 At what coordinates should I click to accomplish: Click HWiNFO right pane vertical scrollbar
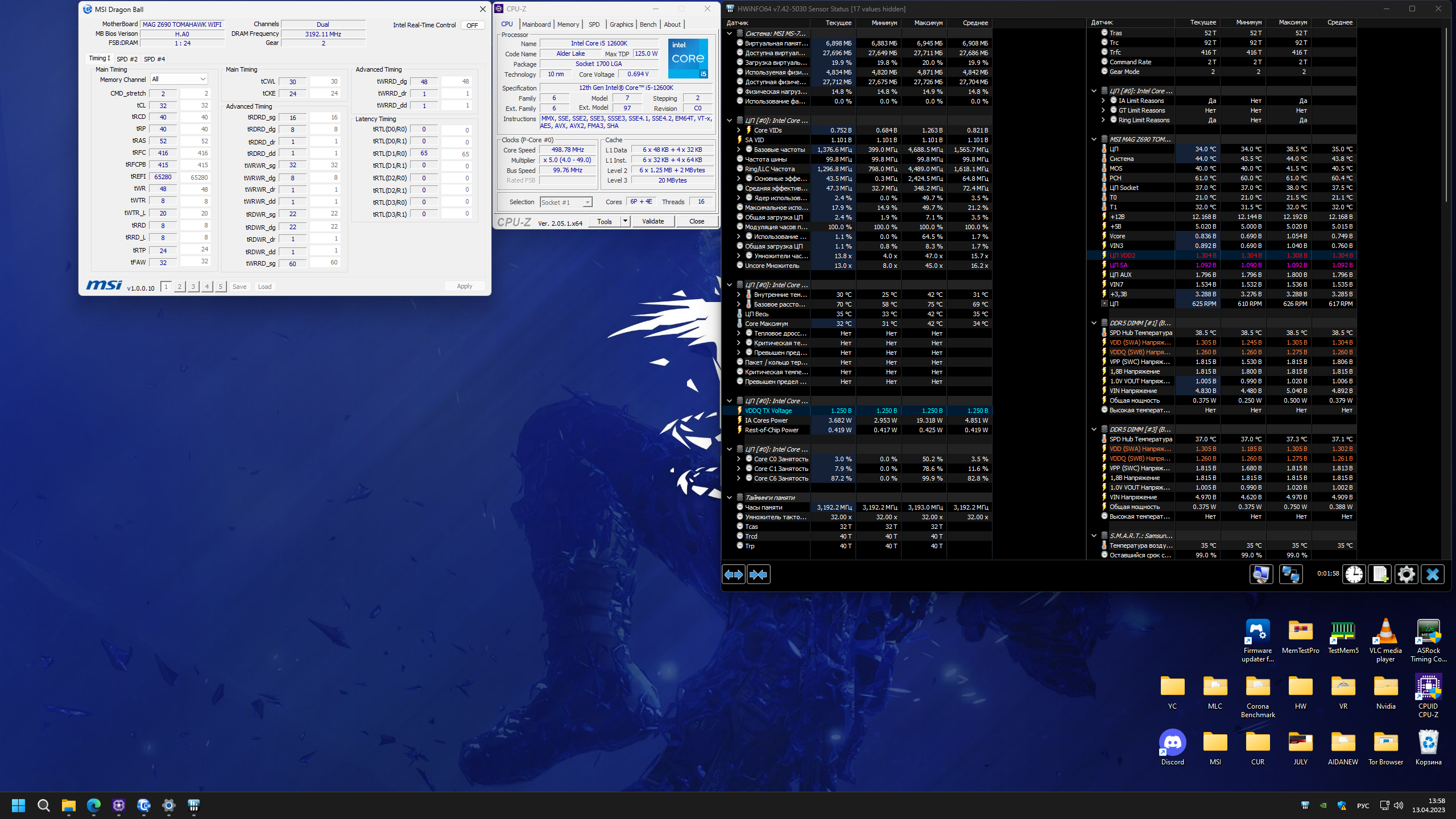(1446, 114)
